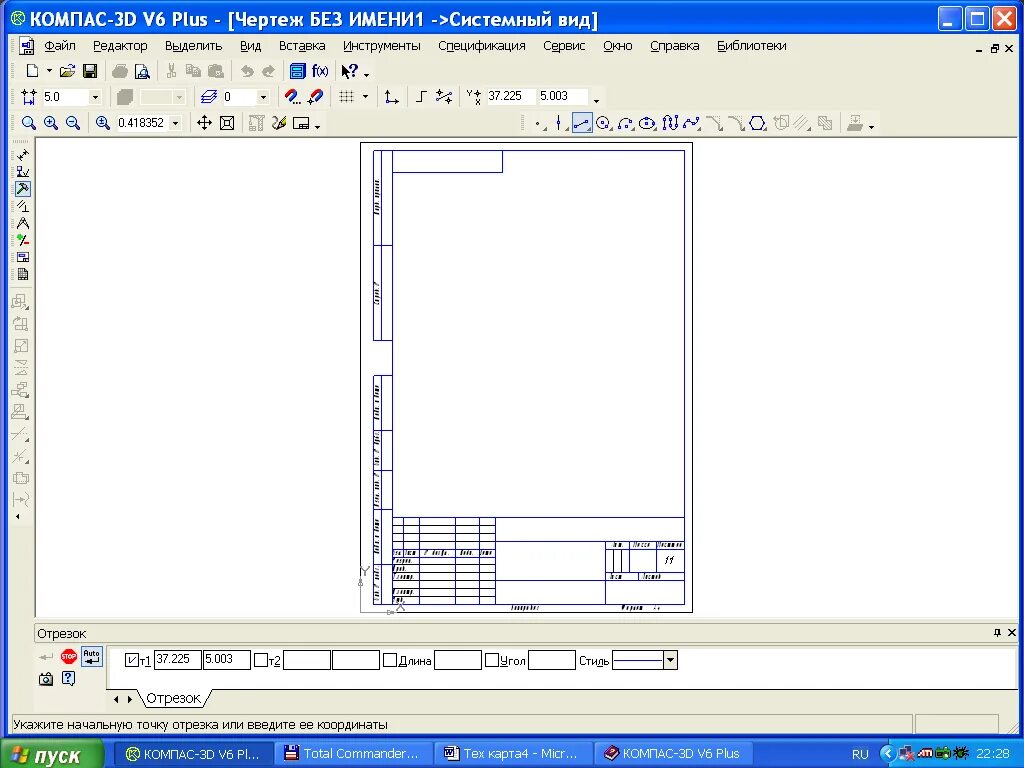Click the show all fit icon
This screenshot has height=768, width=1024.
point(227,123)
